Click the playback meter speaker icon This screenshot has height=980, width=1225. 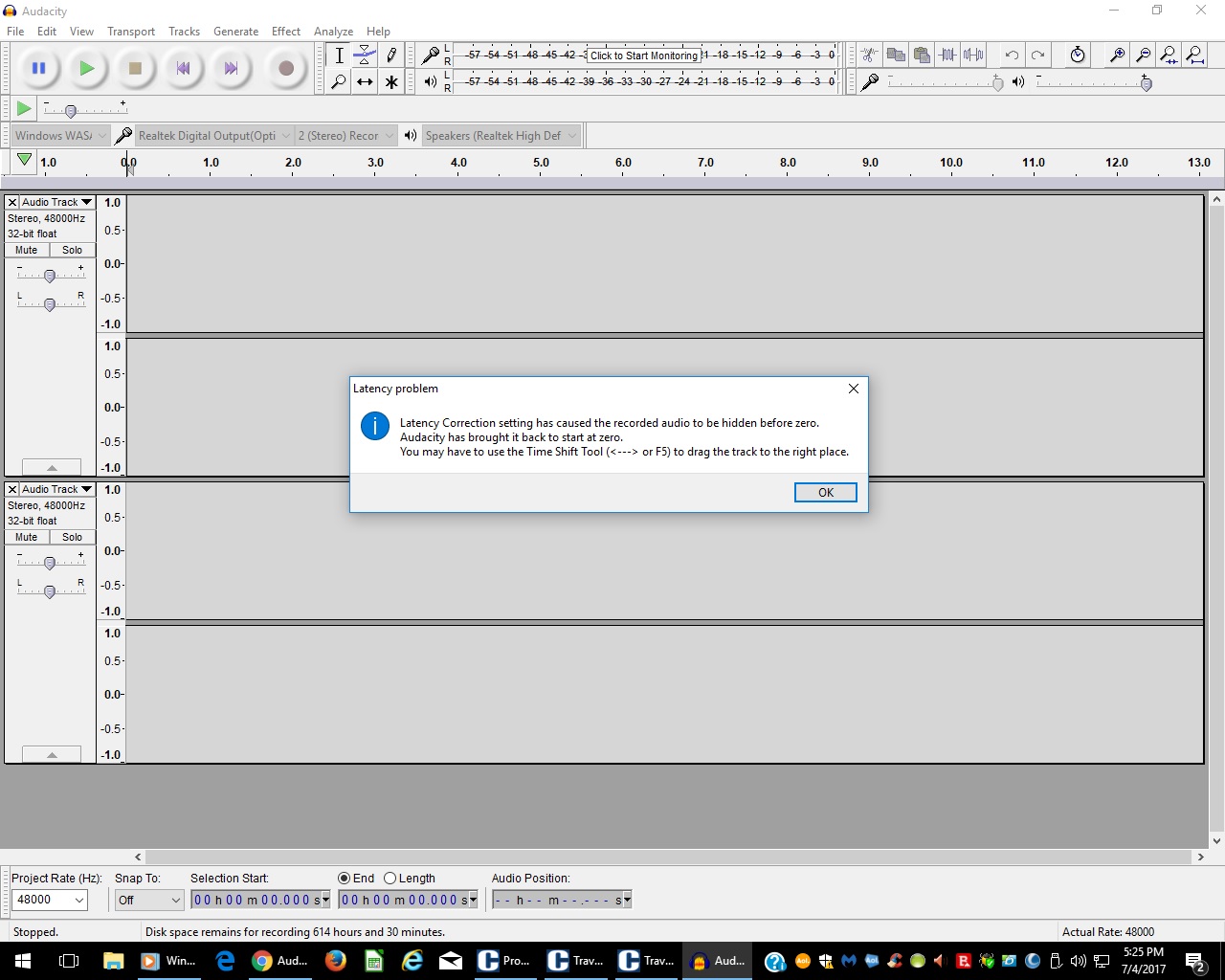pos(431,82)
